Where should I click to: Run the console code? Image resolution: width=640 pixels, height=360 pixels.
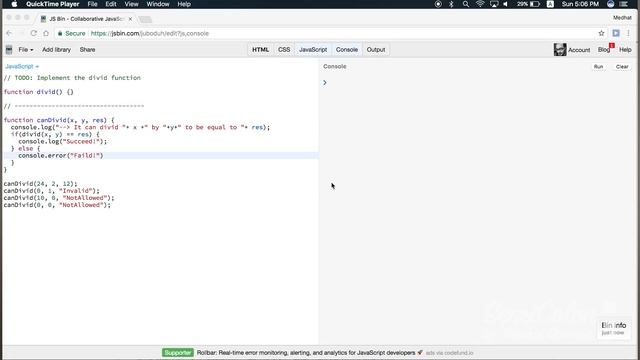point(598,67)
